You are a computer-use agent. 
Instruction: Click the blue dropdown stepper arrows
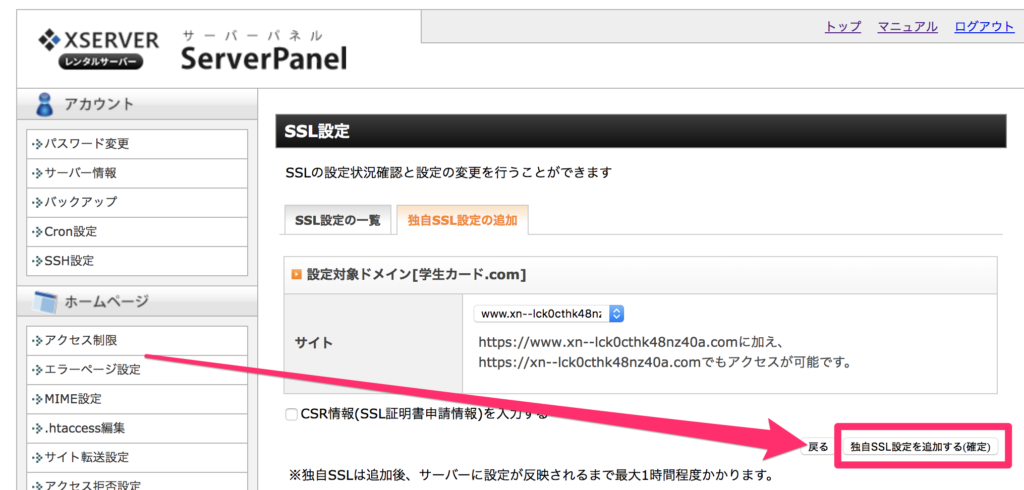616,314
